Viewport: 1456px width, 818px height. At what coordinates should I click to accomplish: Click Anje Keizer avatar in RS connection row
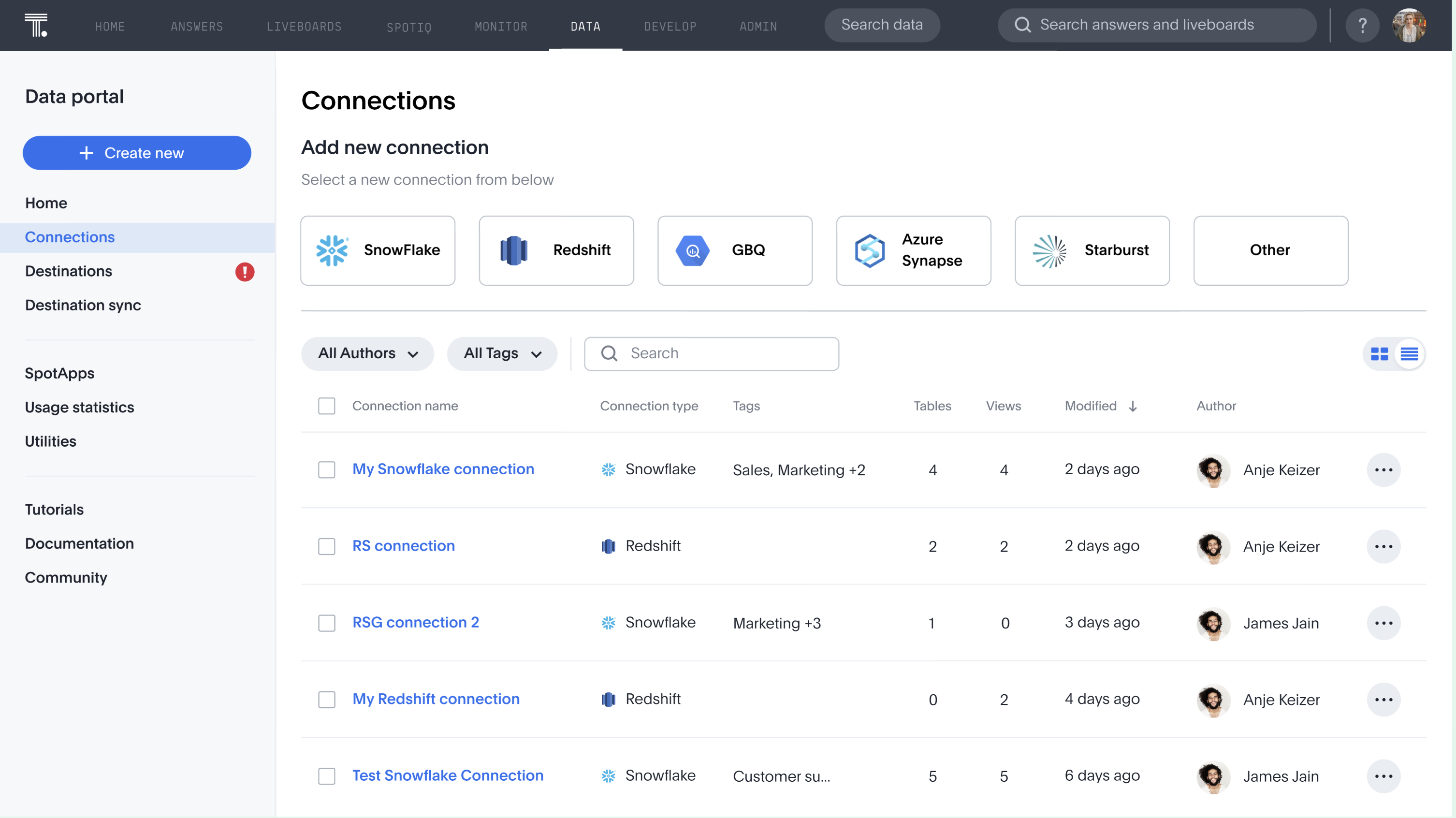click(1213, 547)
